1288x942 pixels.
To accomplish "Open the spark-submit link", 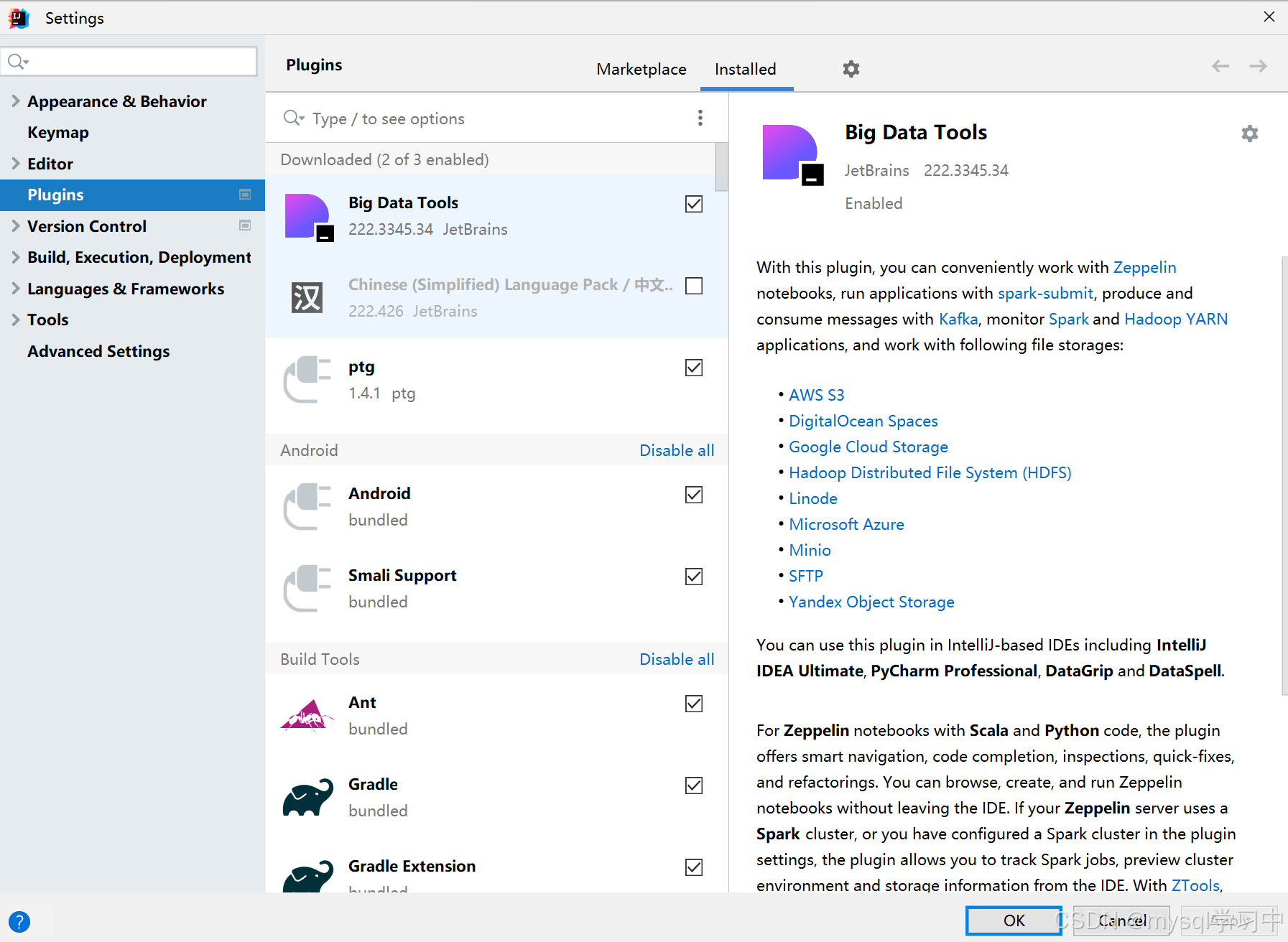I will (1045, 293).
